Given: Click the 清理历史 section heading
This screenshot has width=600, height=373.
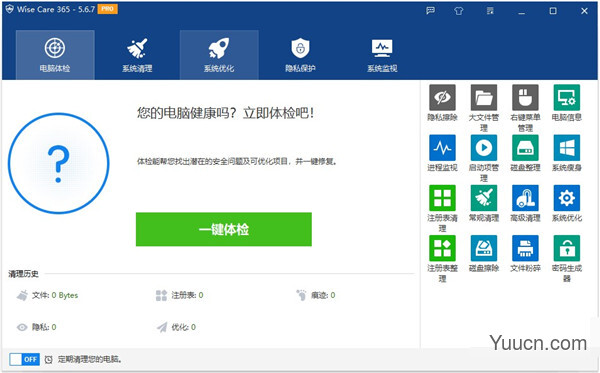Looking at the screenshot, I should (24, 274).
